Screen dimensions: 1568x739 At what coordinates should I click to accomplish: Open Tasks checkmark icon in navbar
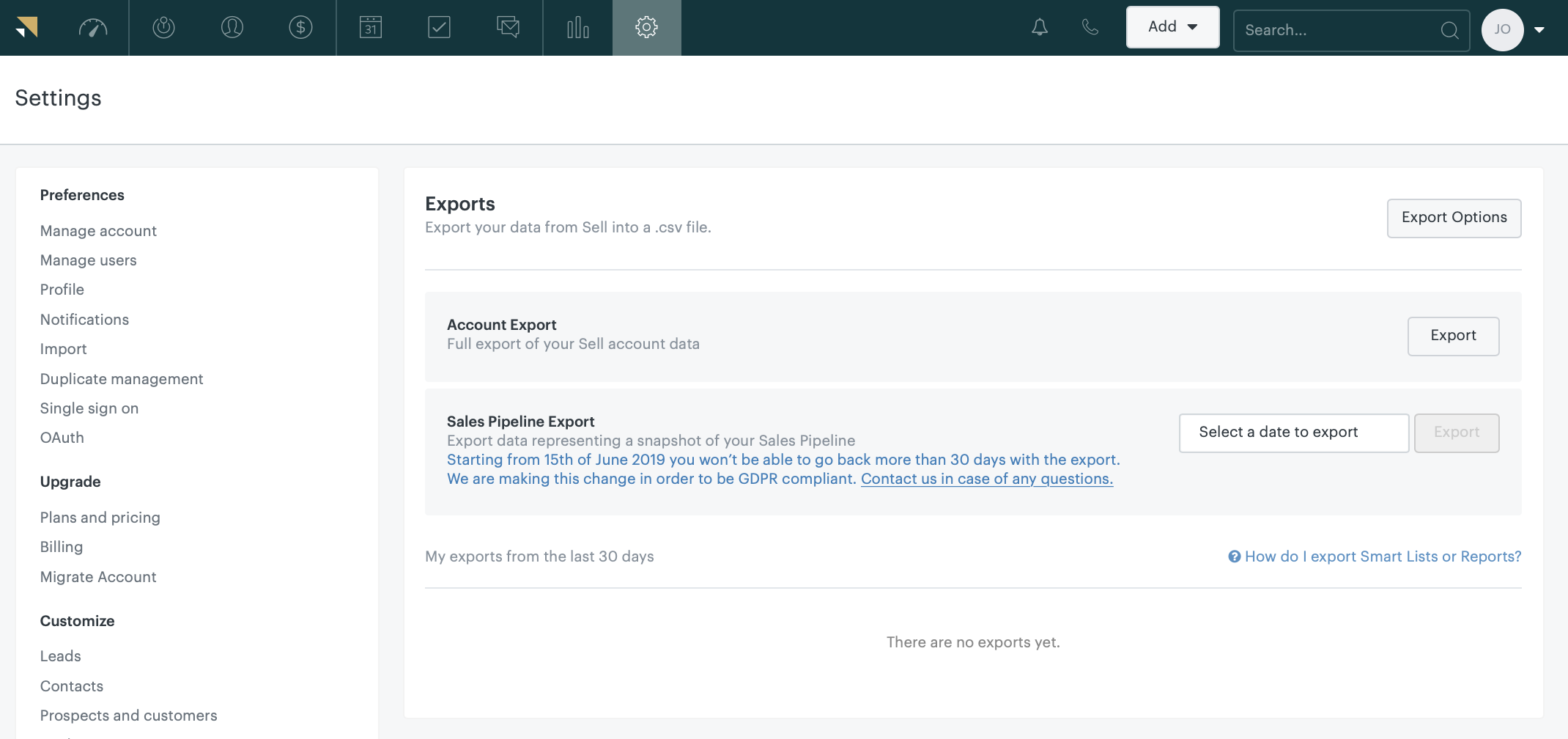click(x=439, y=28)
